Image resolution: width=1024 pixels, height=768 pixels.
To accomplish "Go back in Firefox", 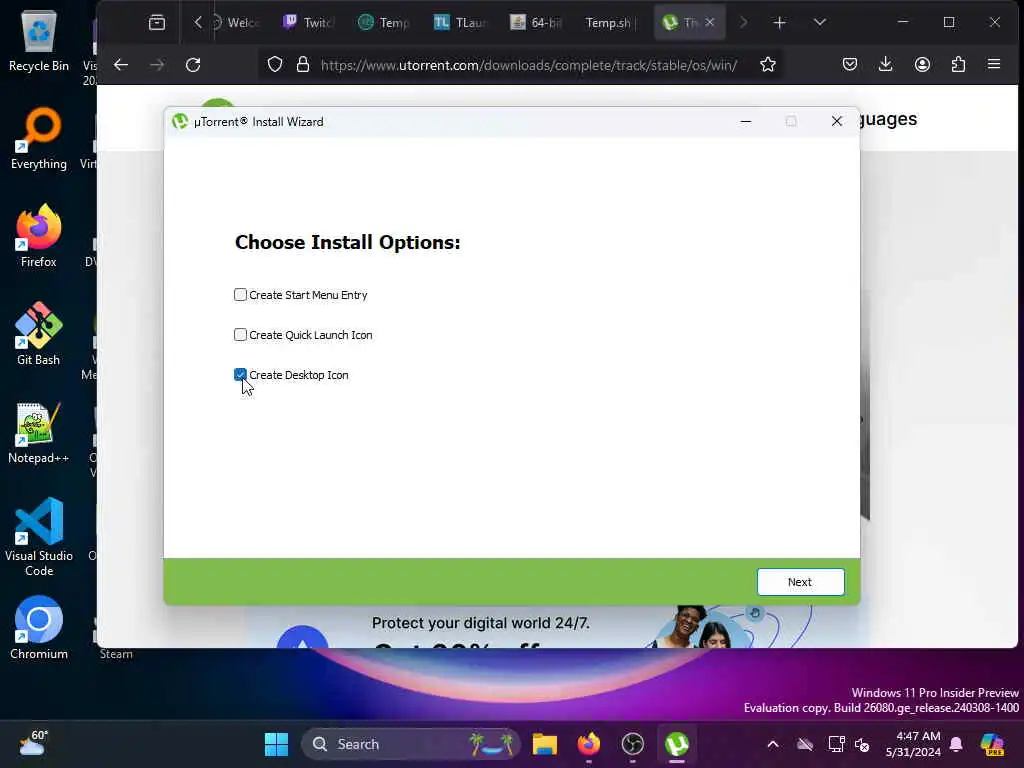I will (x=121, y=65).
